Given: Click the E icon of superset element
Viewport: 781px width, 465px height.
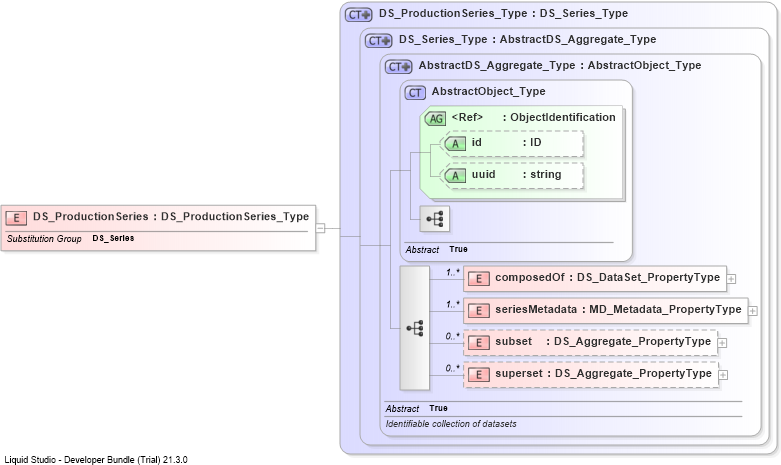Looking at the screenshot, I should 479,374.
